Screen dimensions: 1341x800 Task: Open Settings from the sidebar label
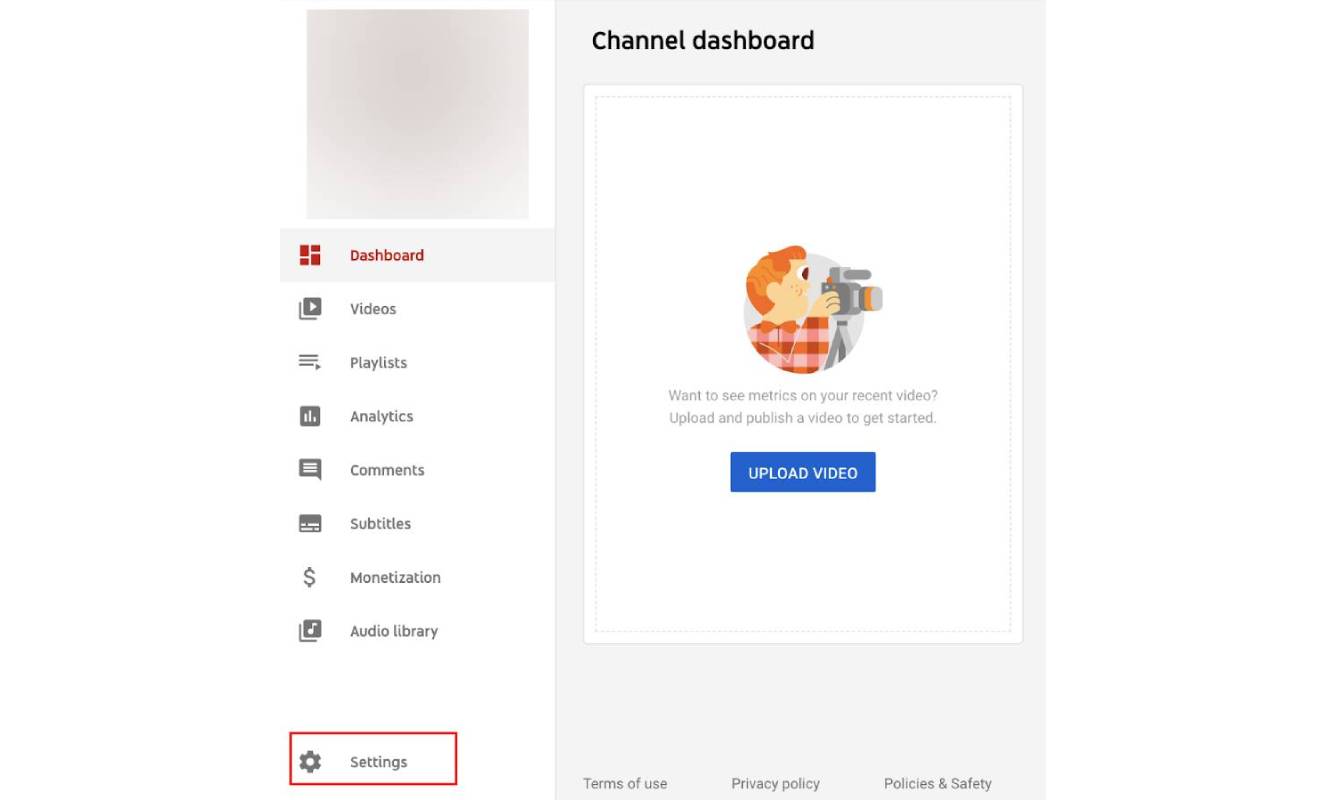[378, 762]
